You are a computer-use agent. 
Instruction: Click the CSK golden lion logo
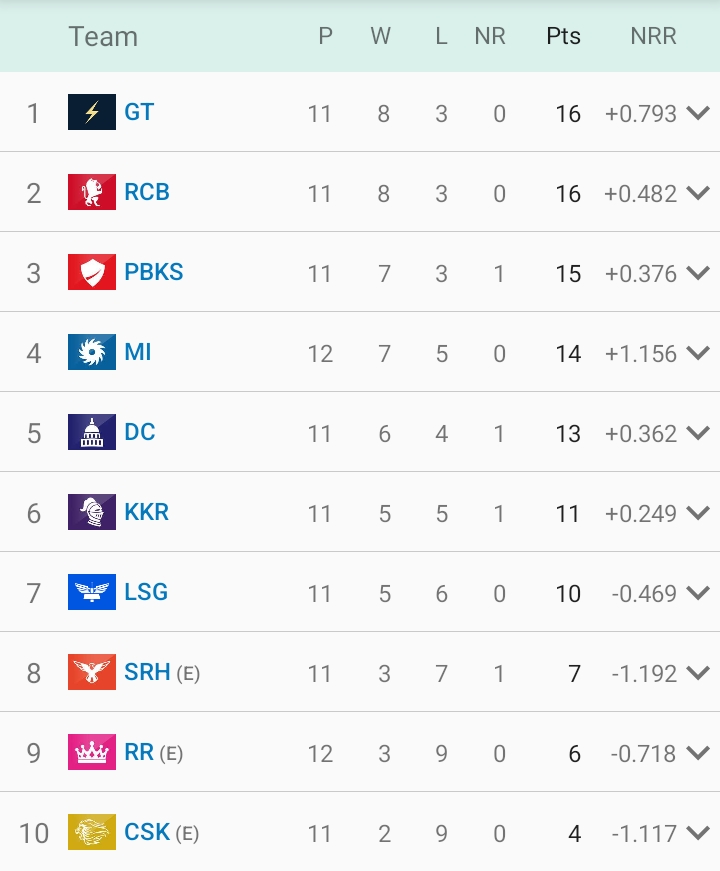[92, 832]
